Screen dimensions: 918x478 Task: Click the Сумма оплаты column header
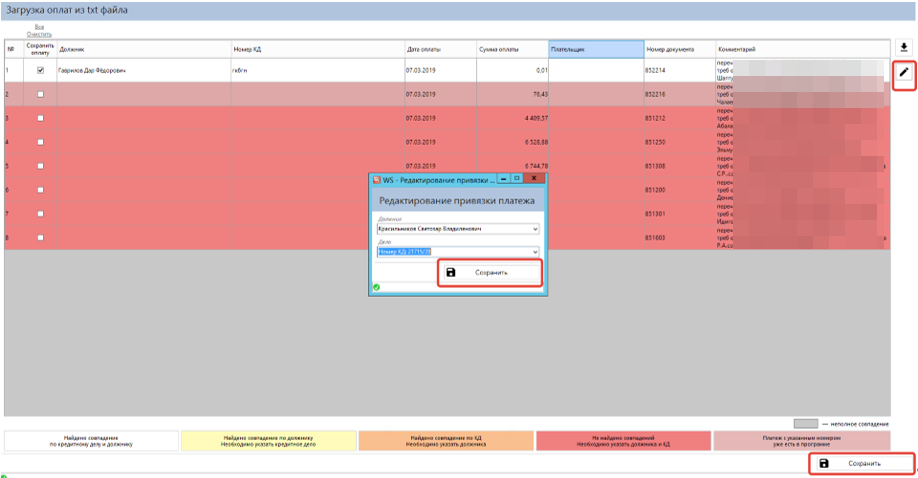click(512, 49)
